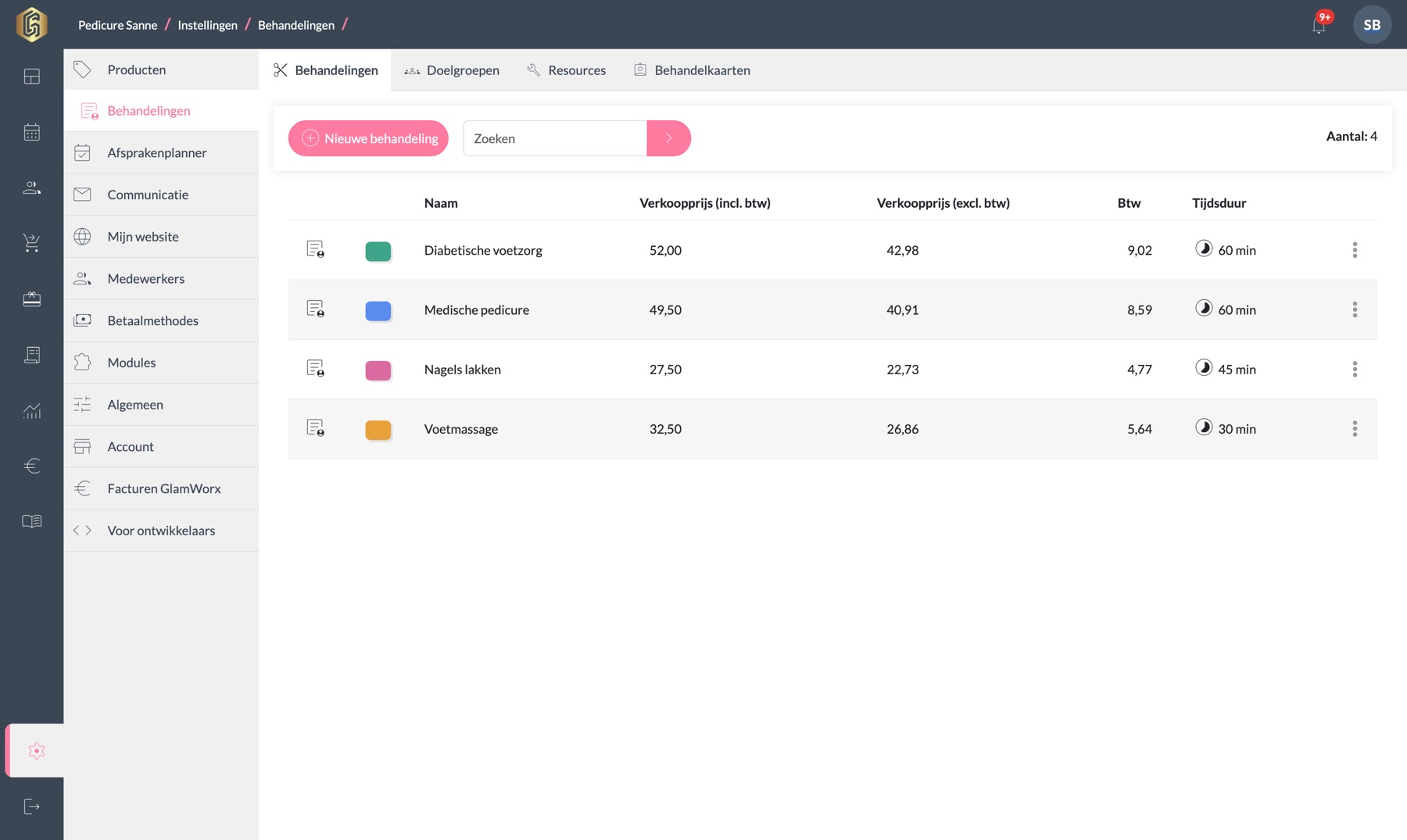Open the notifications bell
This screenshot has width=1407, height=840.
[1319, 25]
